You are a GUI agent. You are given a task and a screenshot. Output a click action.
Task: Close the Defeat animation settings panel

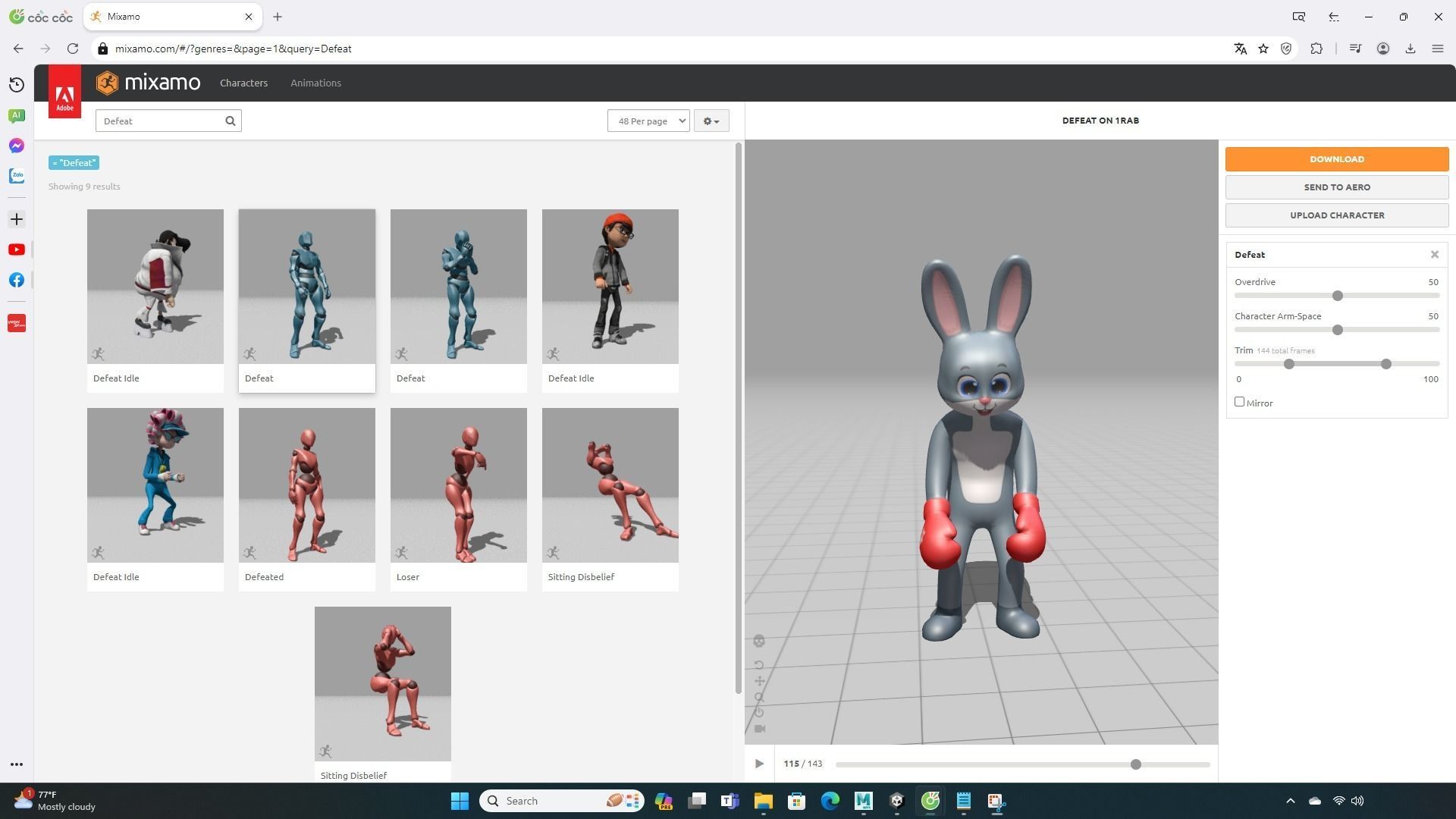tap(1435, 255)
